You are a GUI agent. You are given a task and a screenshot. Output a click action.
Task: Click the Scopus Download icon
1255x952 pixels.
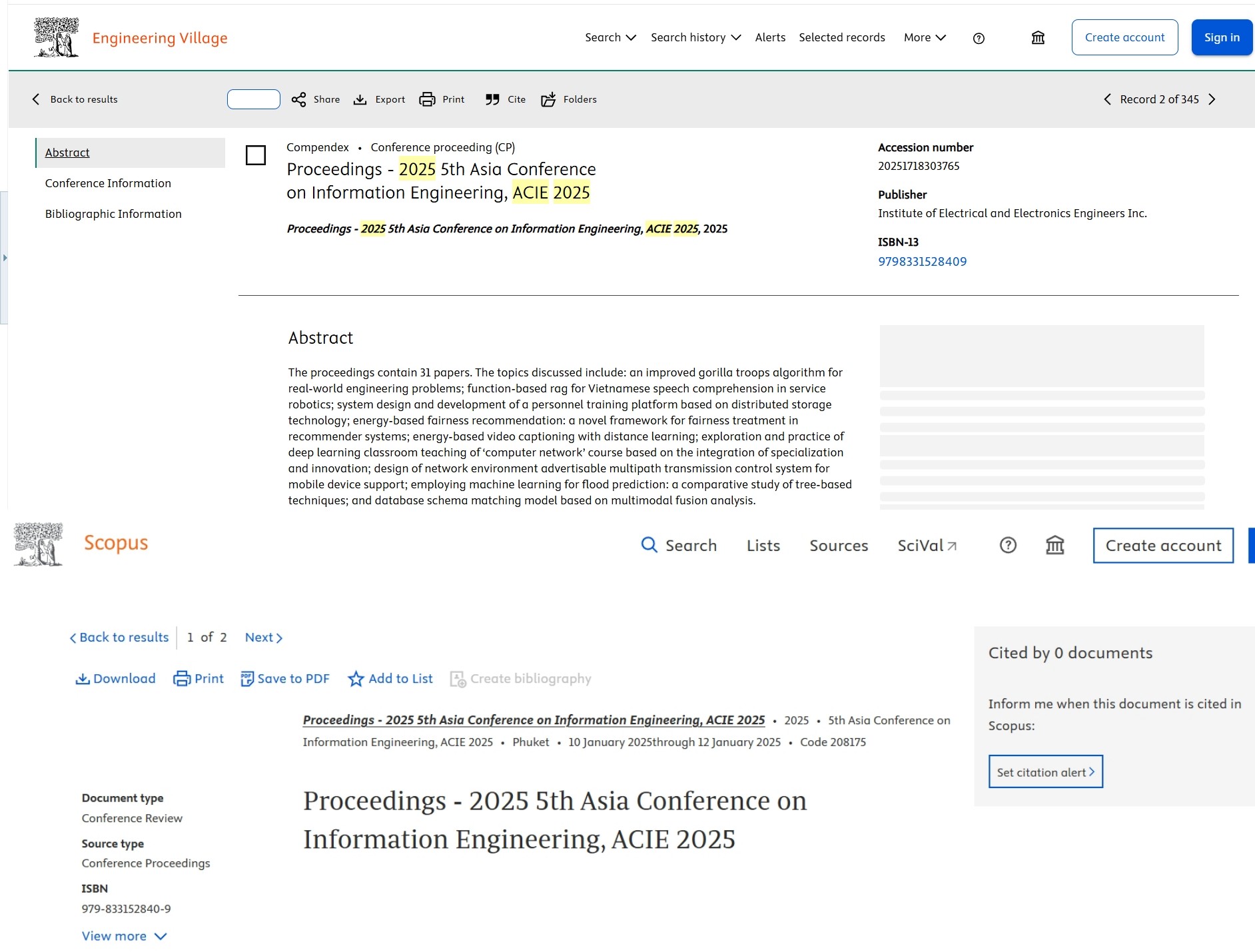coord(83,678)
